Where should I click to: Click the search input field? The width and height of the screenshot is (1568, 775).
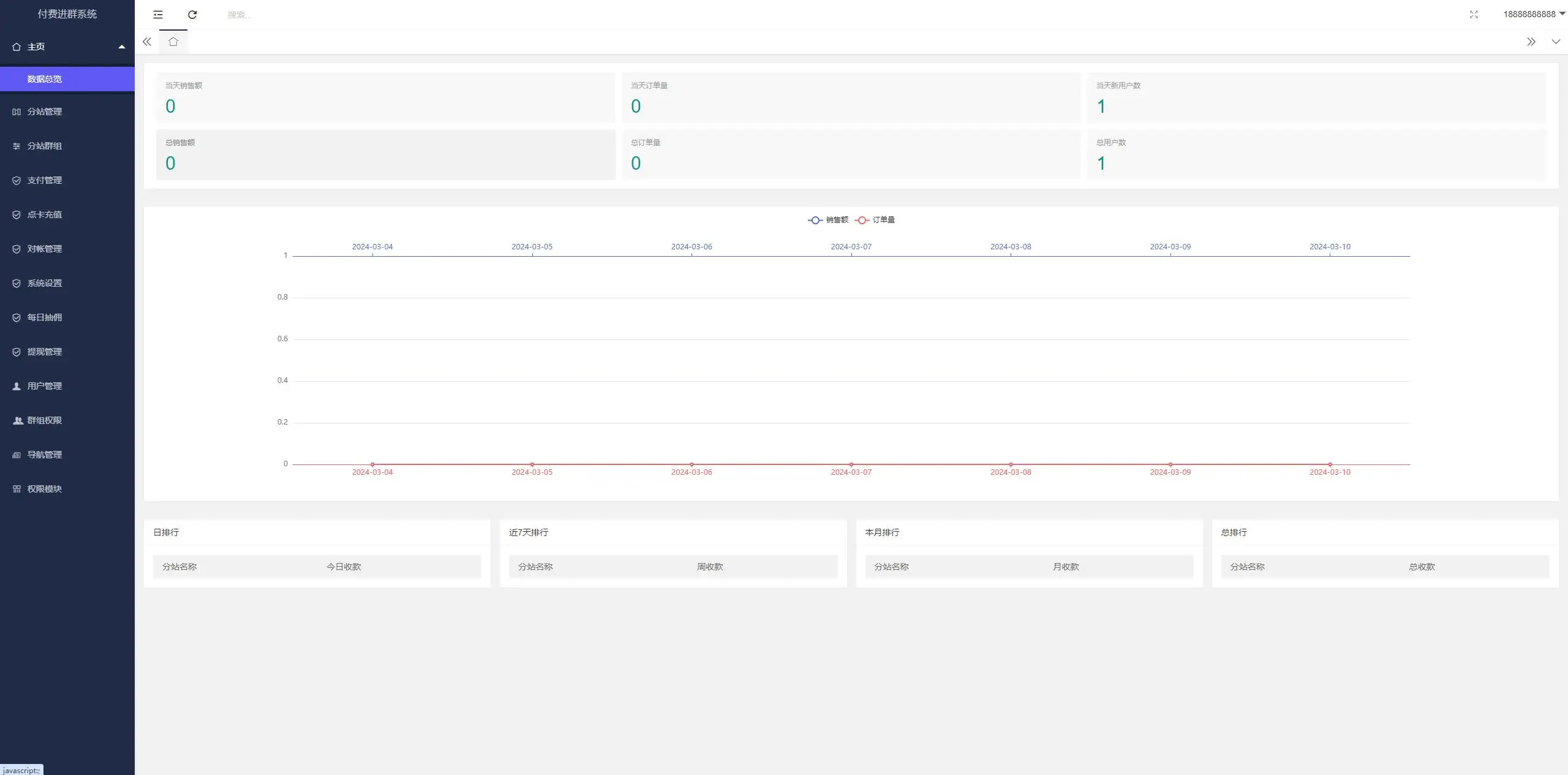point(306,15)
